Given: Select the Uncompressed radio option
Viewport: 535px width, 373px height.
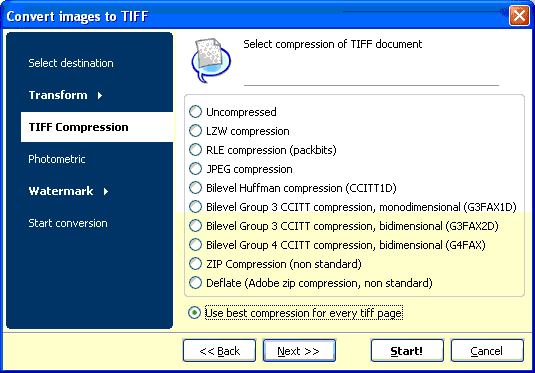Looking at the screenshot, I should (x=196, y=112).
